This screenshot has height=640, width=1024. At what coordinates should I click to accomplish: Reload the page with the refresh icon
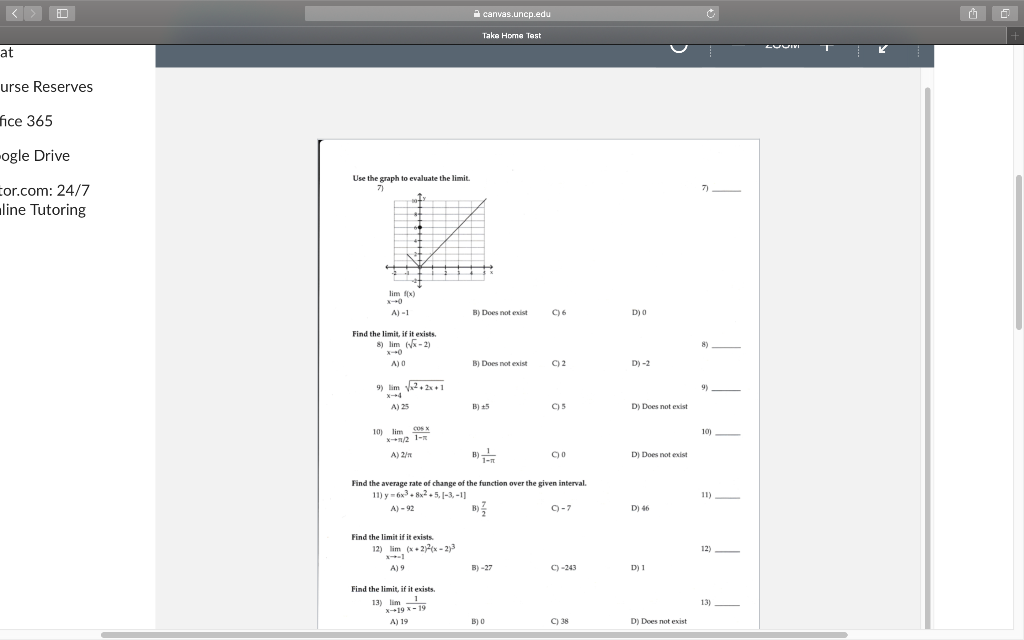point(712,13)
